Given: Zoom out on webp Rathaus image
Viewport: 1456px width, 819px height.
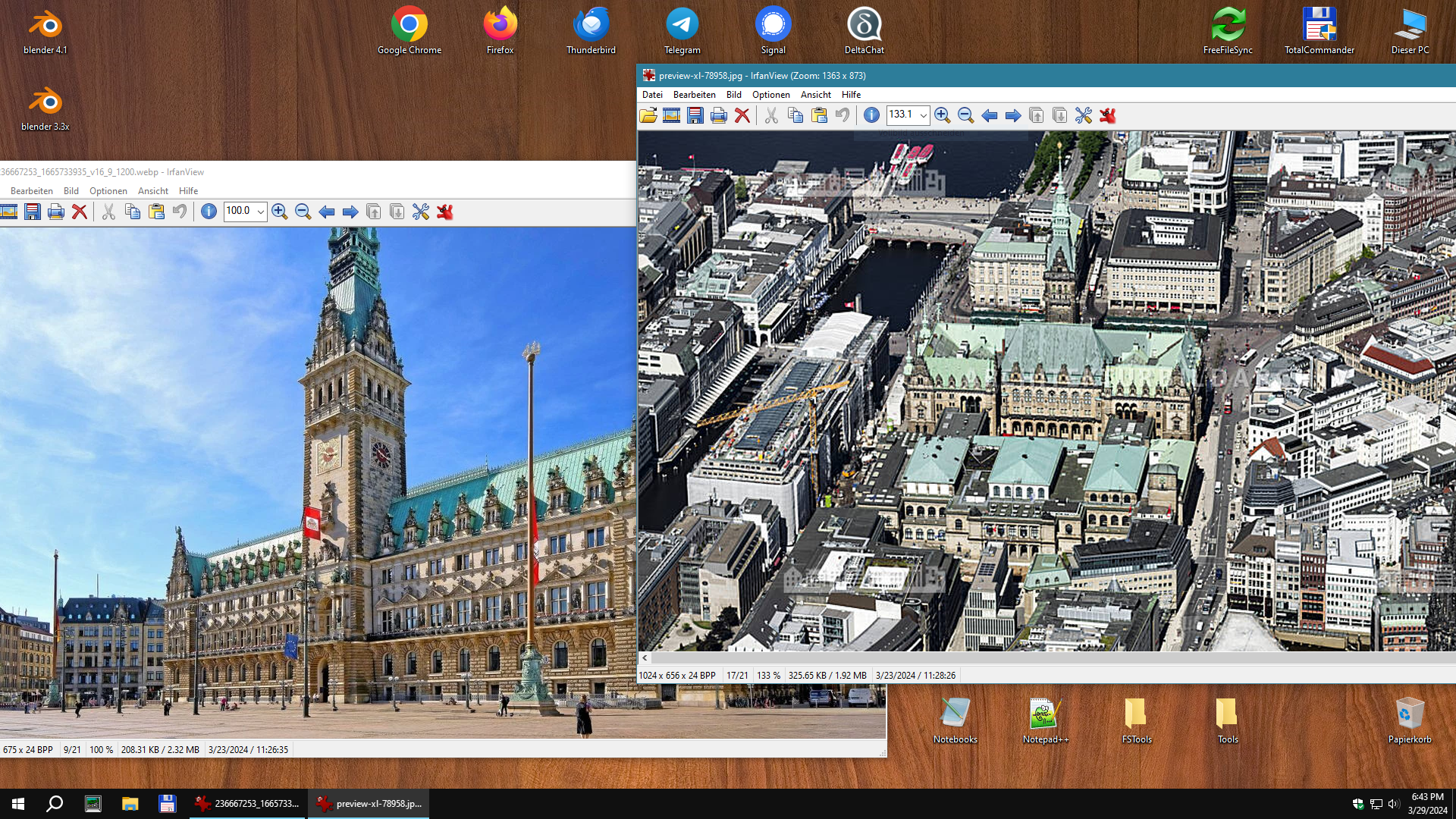Looking at the screenshot, I should click(x=303, y=212).
